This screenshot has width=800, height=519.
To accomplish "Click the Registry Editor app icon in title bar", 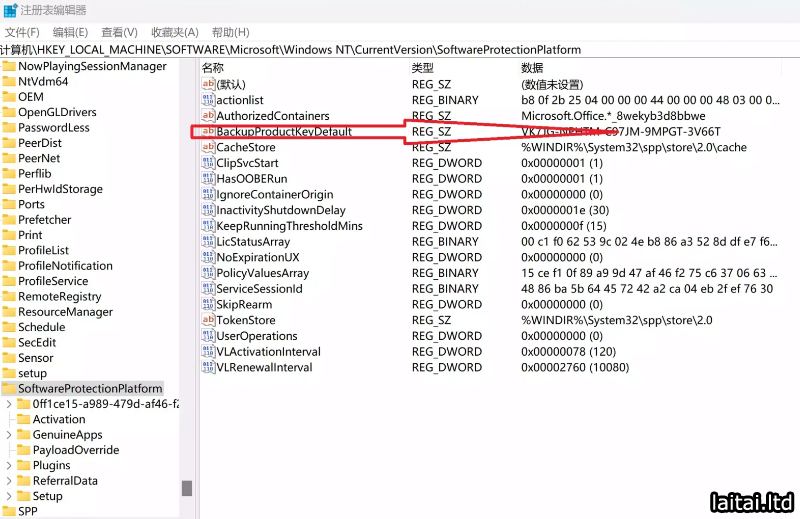I will (9, 10).
